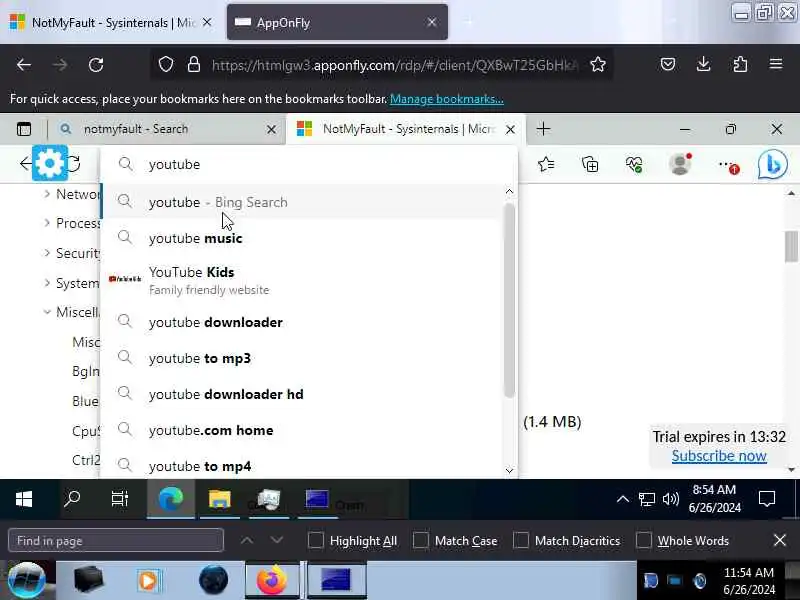
Task: Open Windows Start menu in remote taskbar
Action: click(x=24, y=498)
